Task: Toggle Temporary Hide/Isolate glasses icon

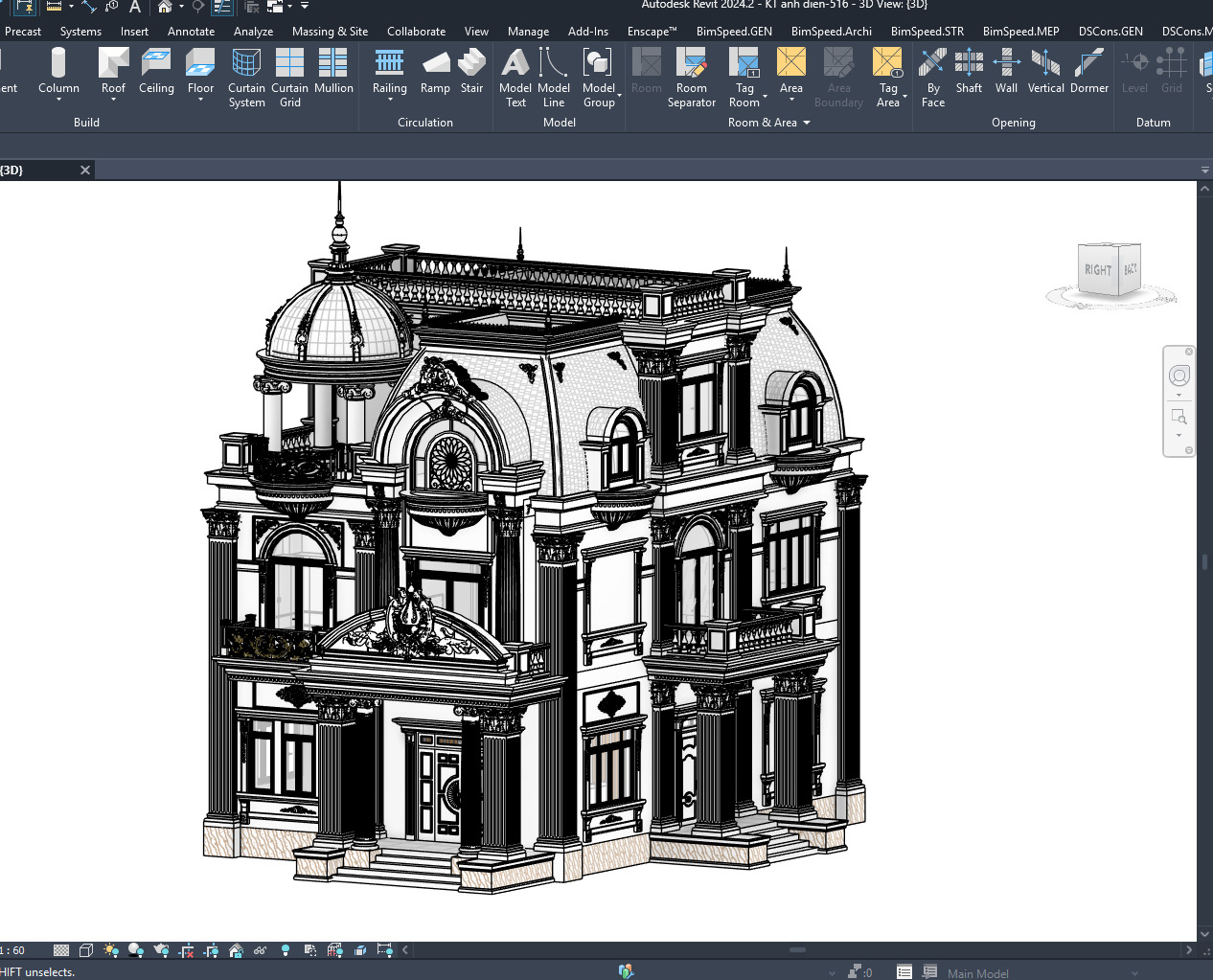Action: coord(261,950)
